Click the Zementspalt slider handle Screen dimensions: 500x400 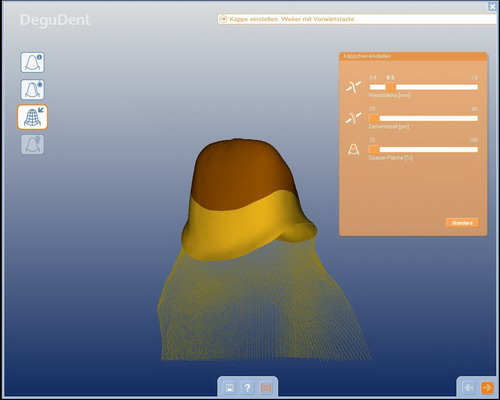pos(374,118)
